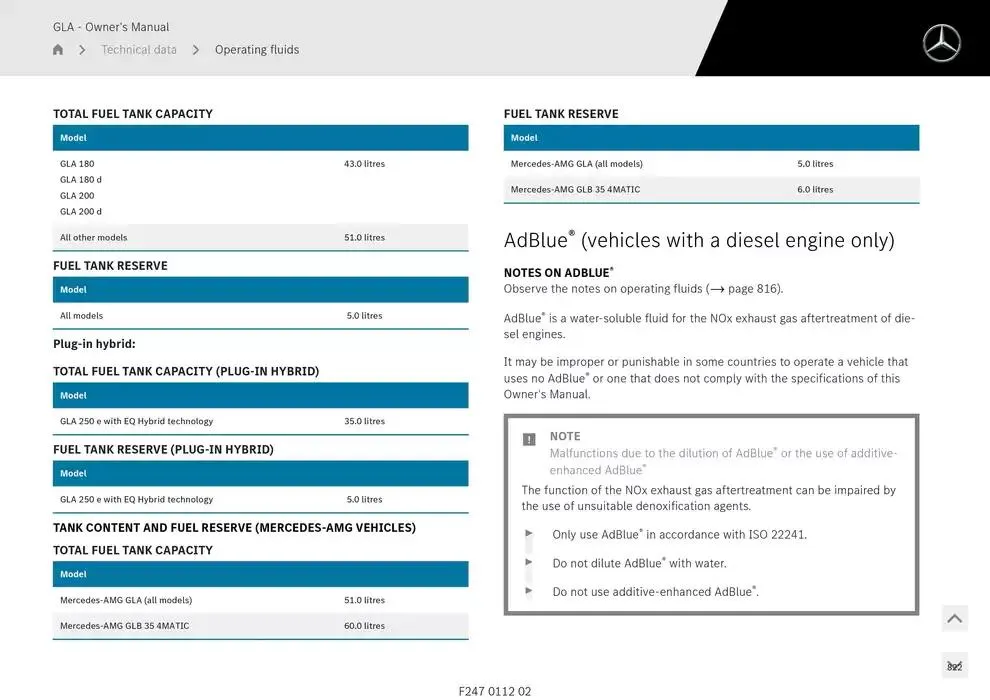Image resolution: width=990 pixels, height=700 pixels.
Task: Click the Mercedes-AMG GLB 35 4MATIC 60.0 litres row
Action: coord(260,626)
